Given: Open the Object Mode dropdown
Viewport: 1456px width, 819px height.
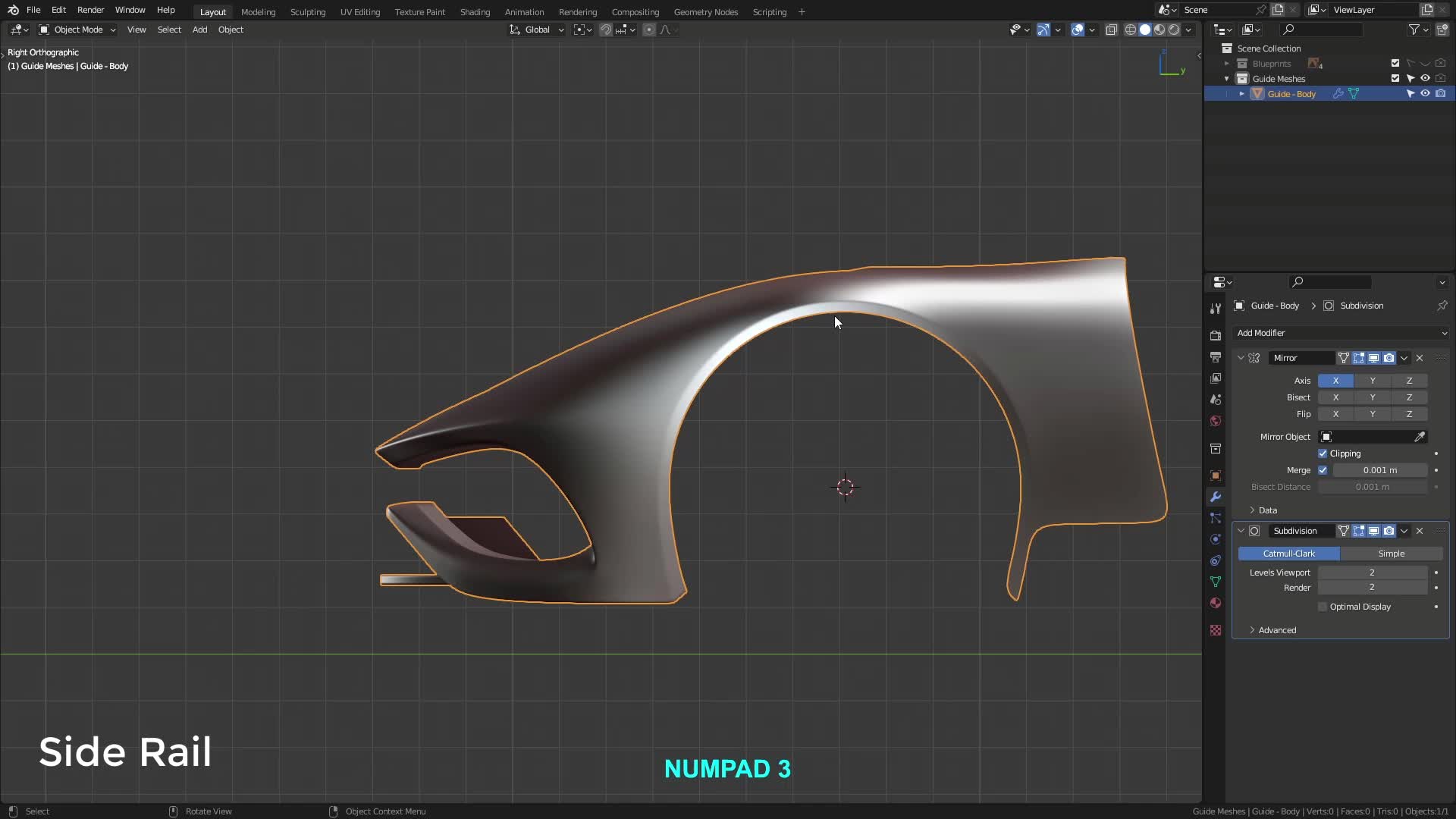Looking at the screenshot, I should pyautogui.click(x=77, y=30).
